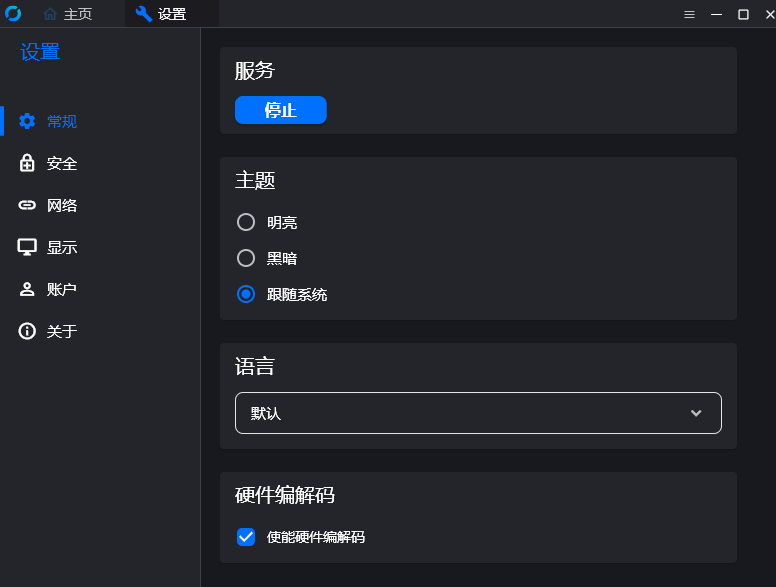The image size is (776, 587).
Task: Click the chevron arrow in language box
Action: tap(696, 413)
